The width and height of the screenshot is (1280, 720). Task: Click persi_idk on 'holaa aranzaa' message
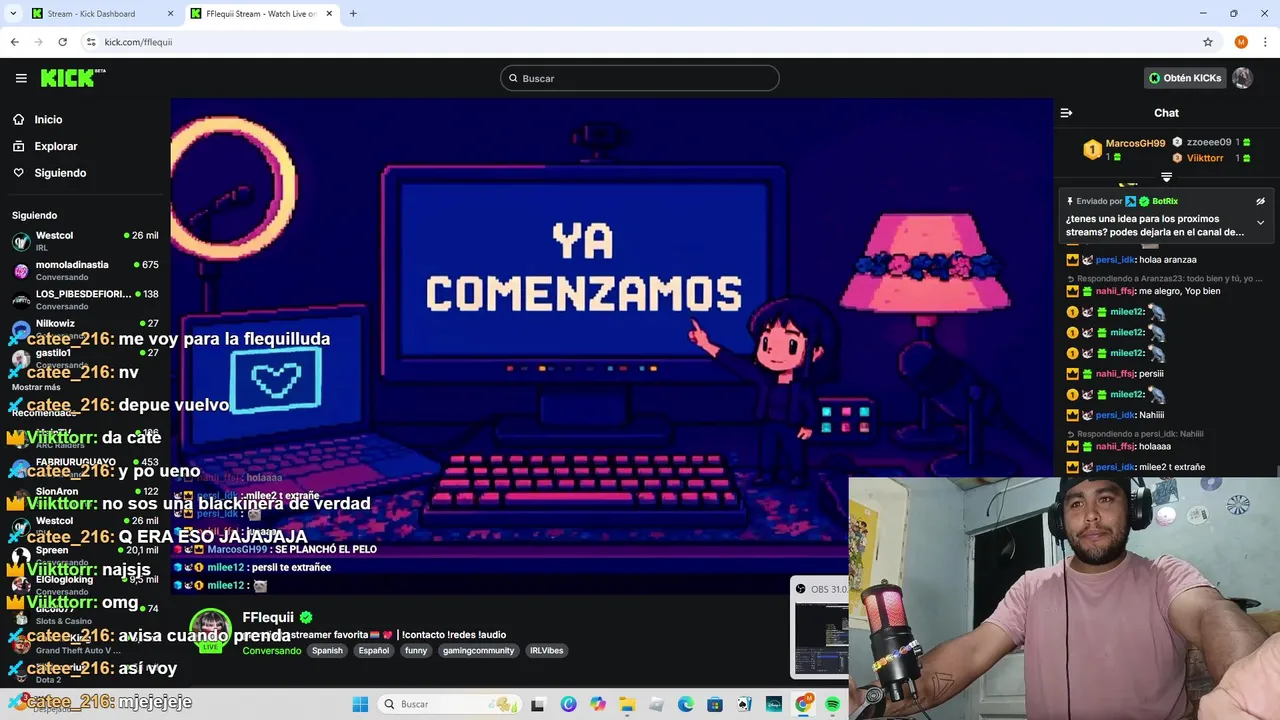pos(1115,259)
